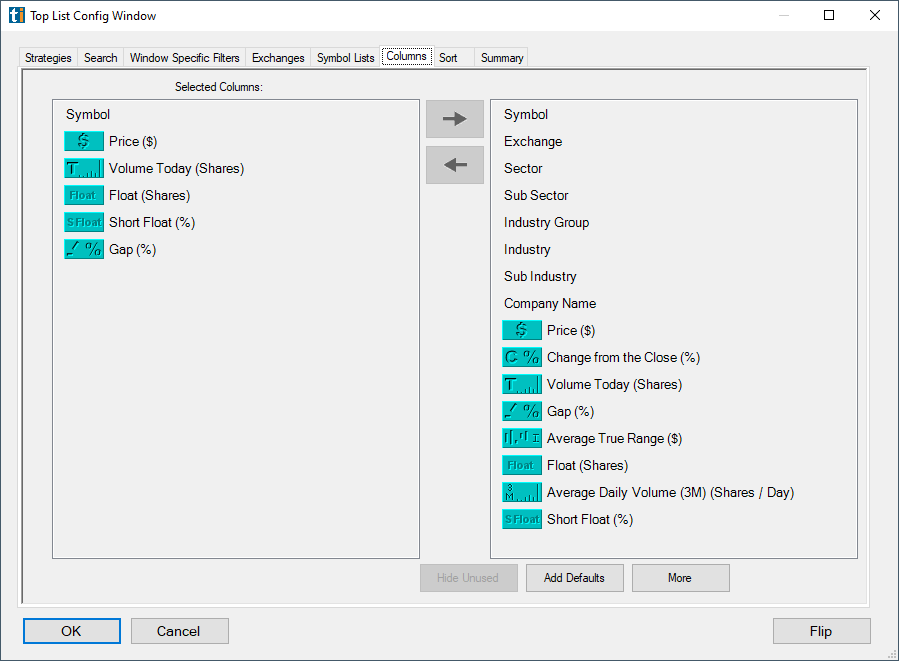Click the Volume Today (Shares) icon
Screen dimensions: 899x661
click(83, 168)
